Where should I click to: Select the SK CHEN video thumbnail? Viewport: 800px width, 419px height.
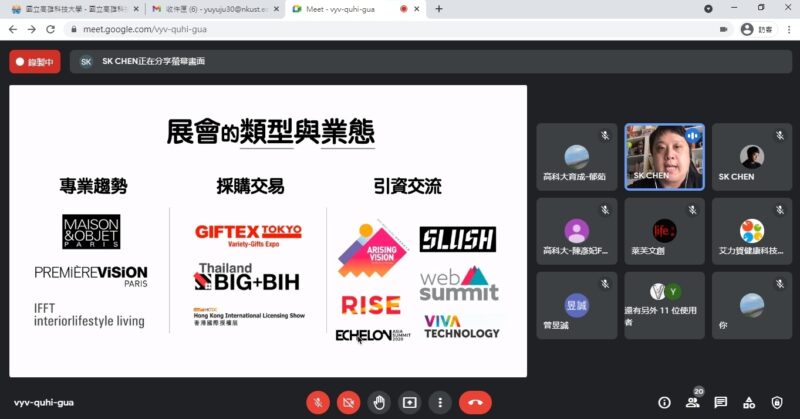coord(664,157)
